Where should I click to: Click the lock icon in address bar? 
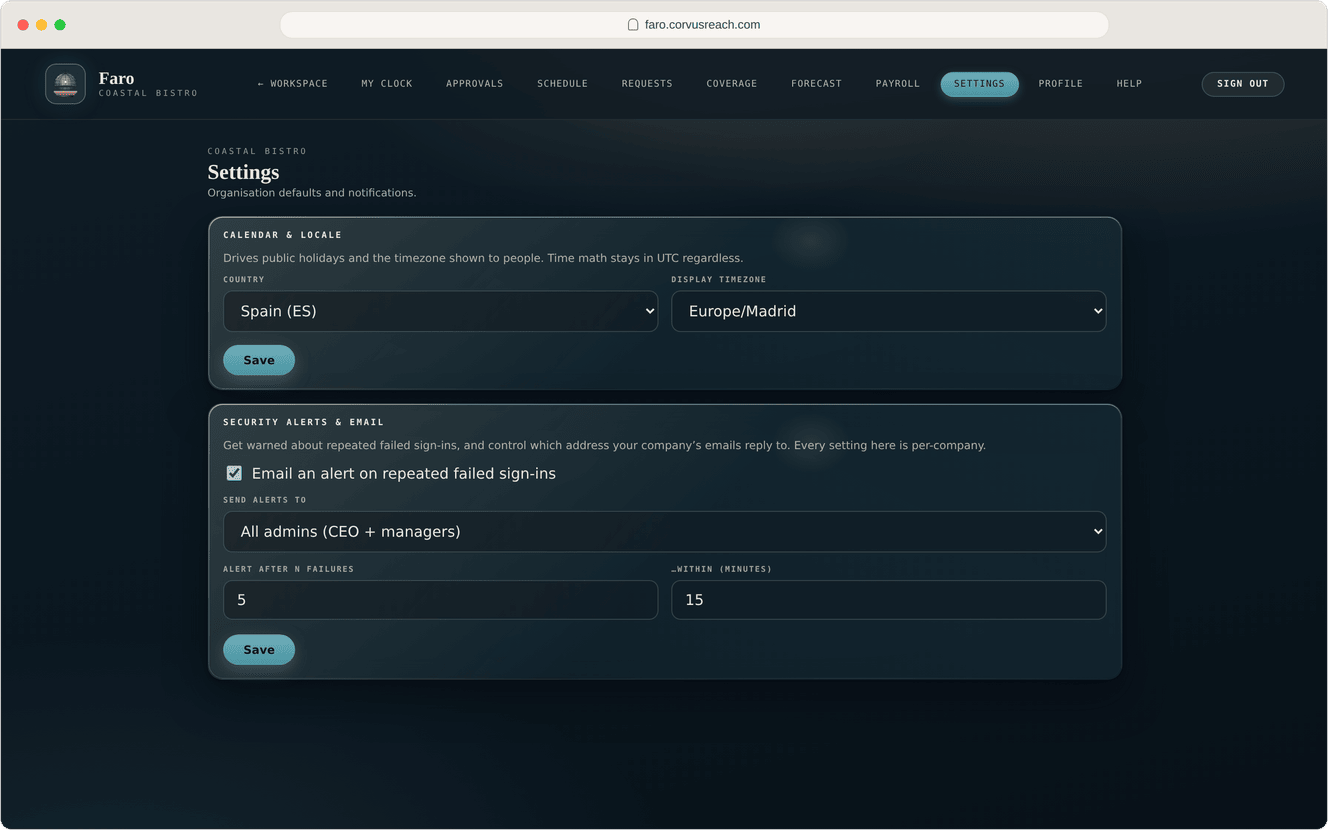tap(633, 25)
